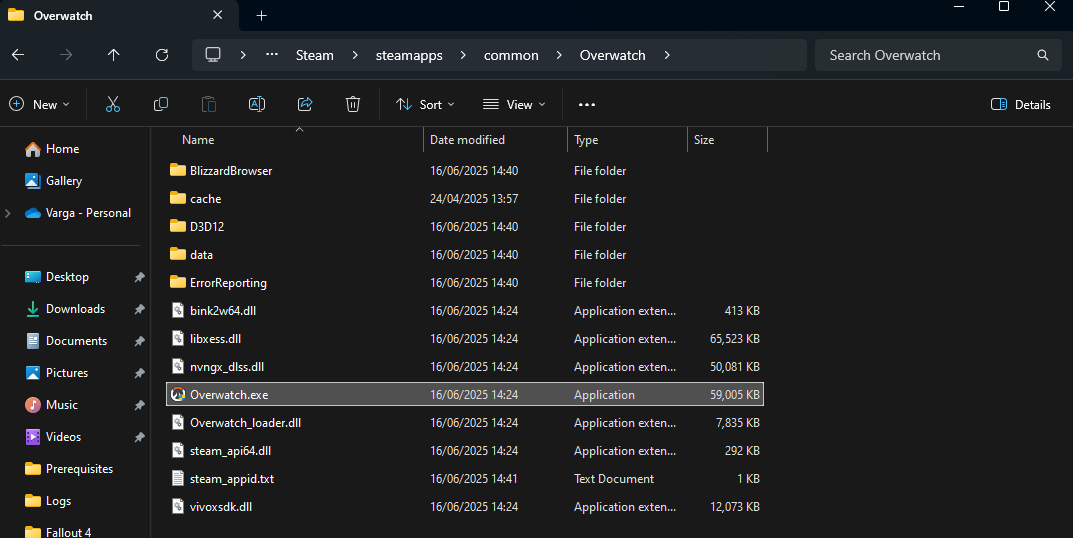Expand chevron after Steam in path
This screenshot has height=538, width=1073.
(354, 55)
